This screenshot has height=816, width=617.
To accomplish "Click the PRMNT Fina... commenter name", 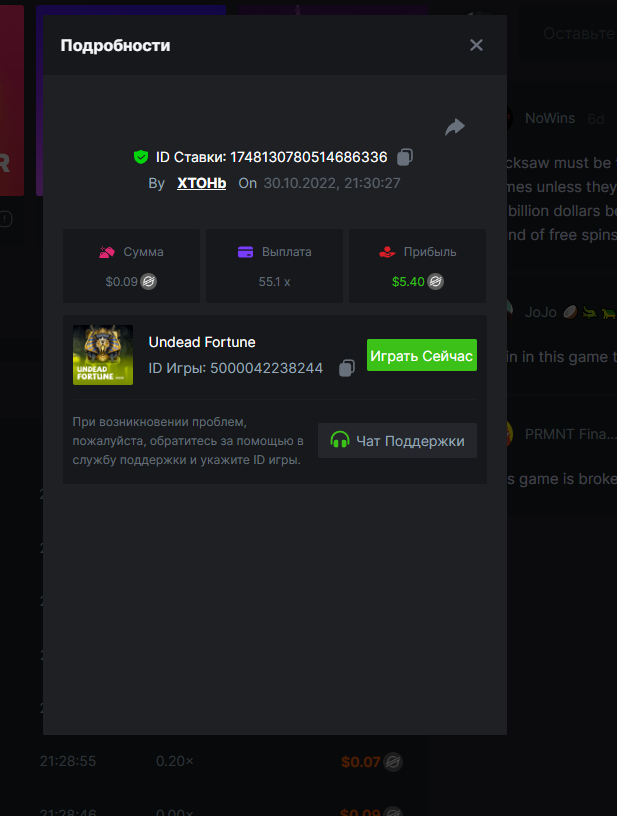I will coord(570,435).
